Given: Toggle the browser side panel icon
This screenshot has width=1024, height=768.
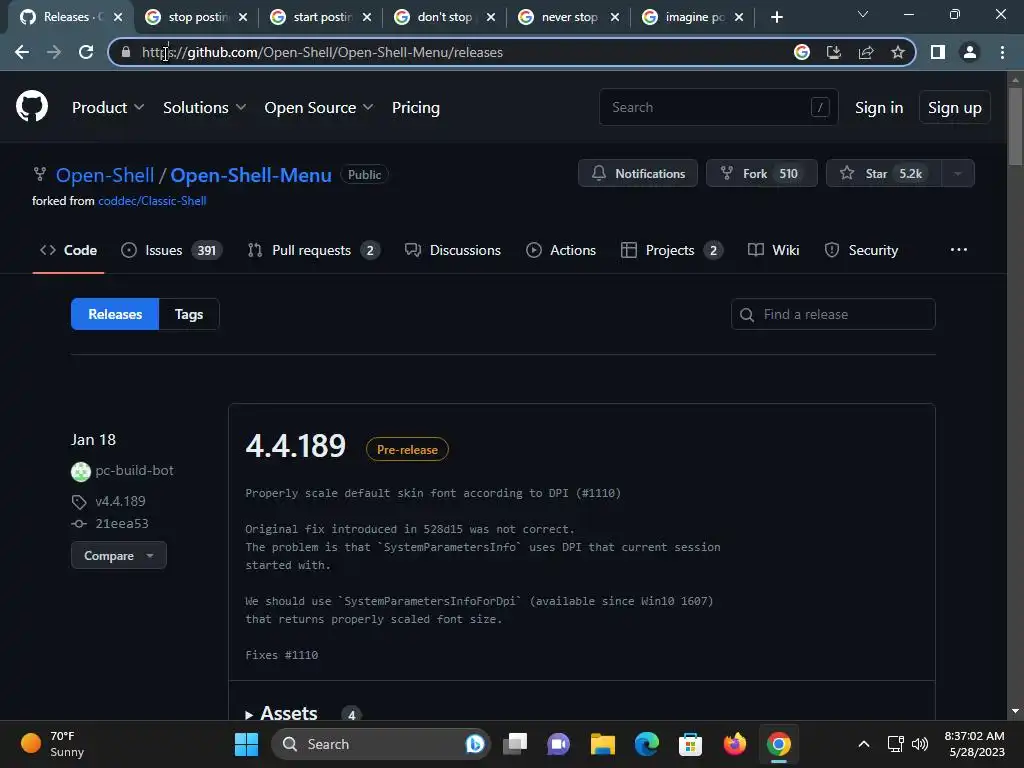Looking at the screenshot, I should click(x=938, y=52).
